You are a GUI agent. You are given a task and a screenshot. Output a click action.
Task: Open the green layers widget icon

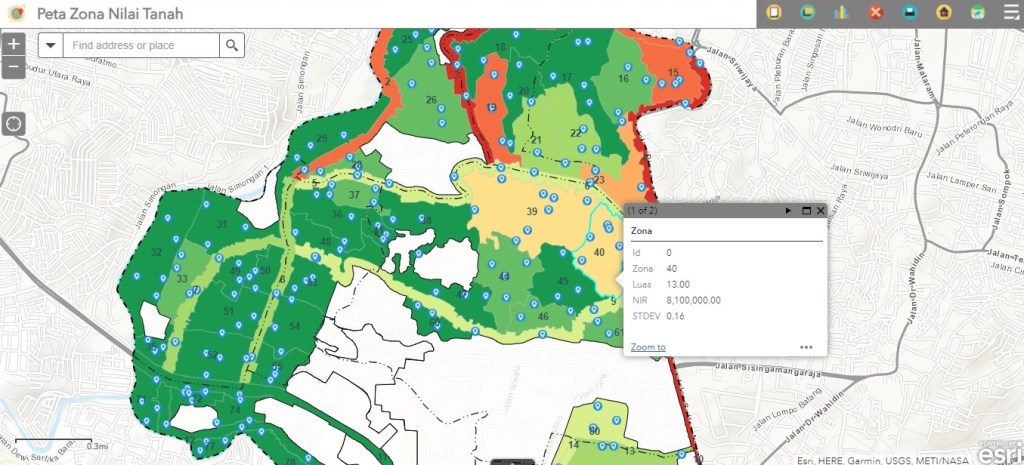(x=807, y=13)
